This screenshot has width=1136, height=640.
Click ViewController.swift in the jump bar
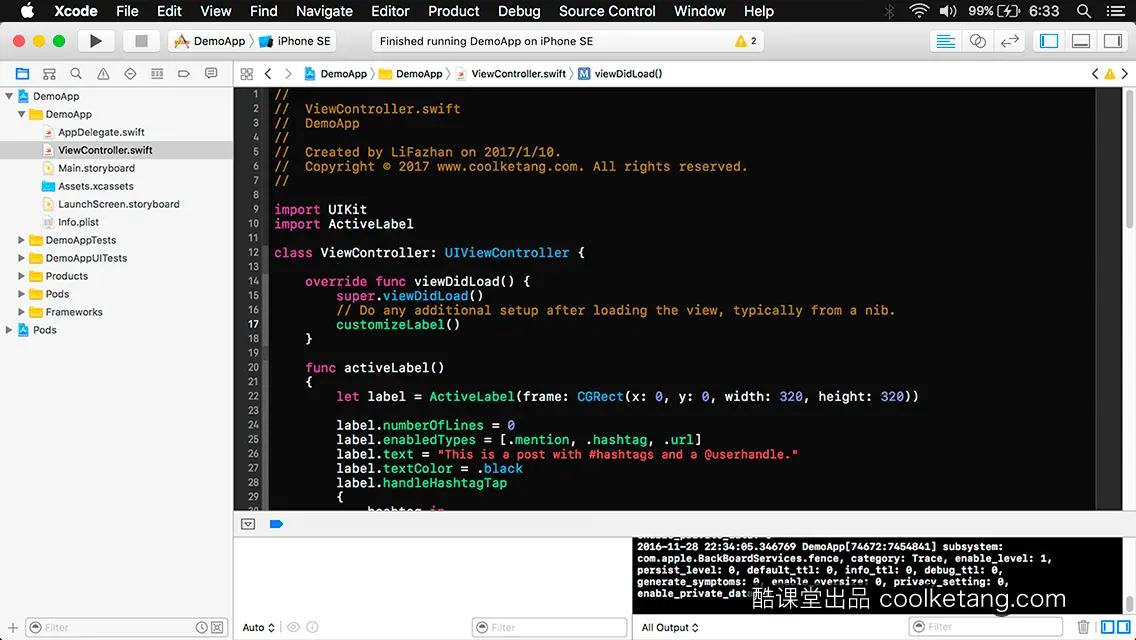(511, 74)
